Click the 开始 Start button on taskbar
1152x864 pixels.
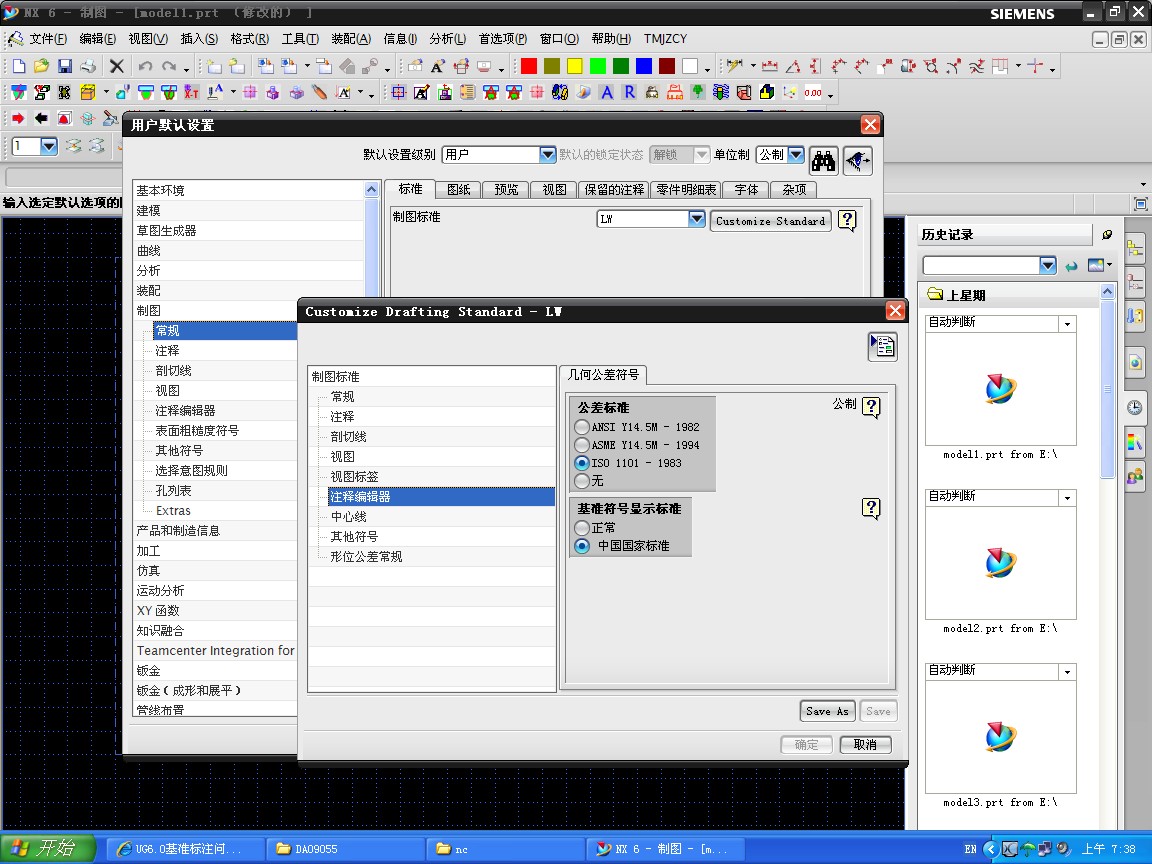[48, 849]
